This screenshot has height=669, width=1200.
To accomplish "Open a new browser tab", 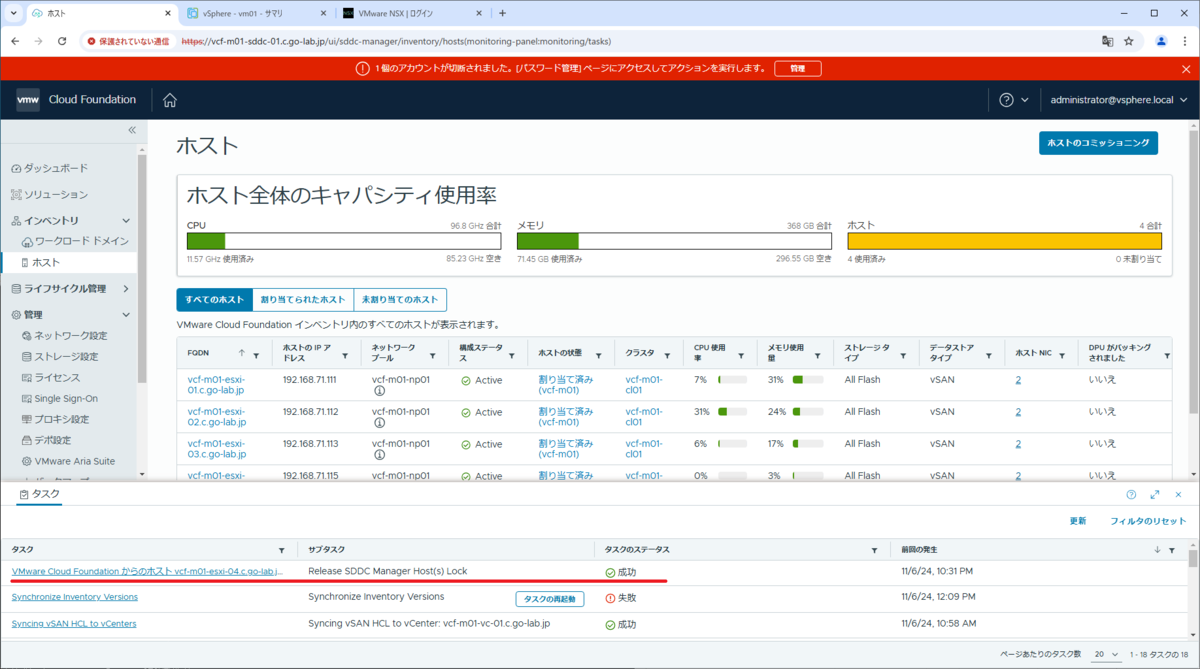I will tap(502, 13).
